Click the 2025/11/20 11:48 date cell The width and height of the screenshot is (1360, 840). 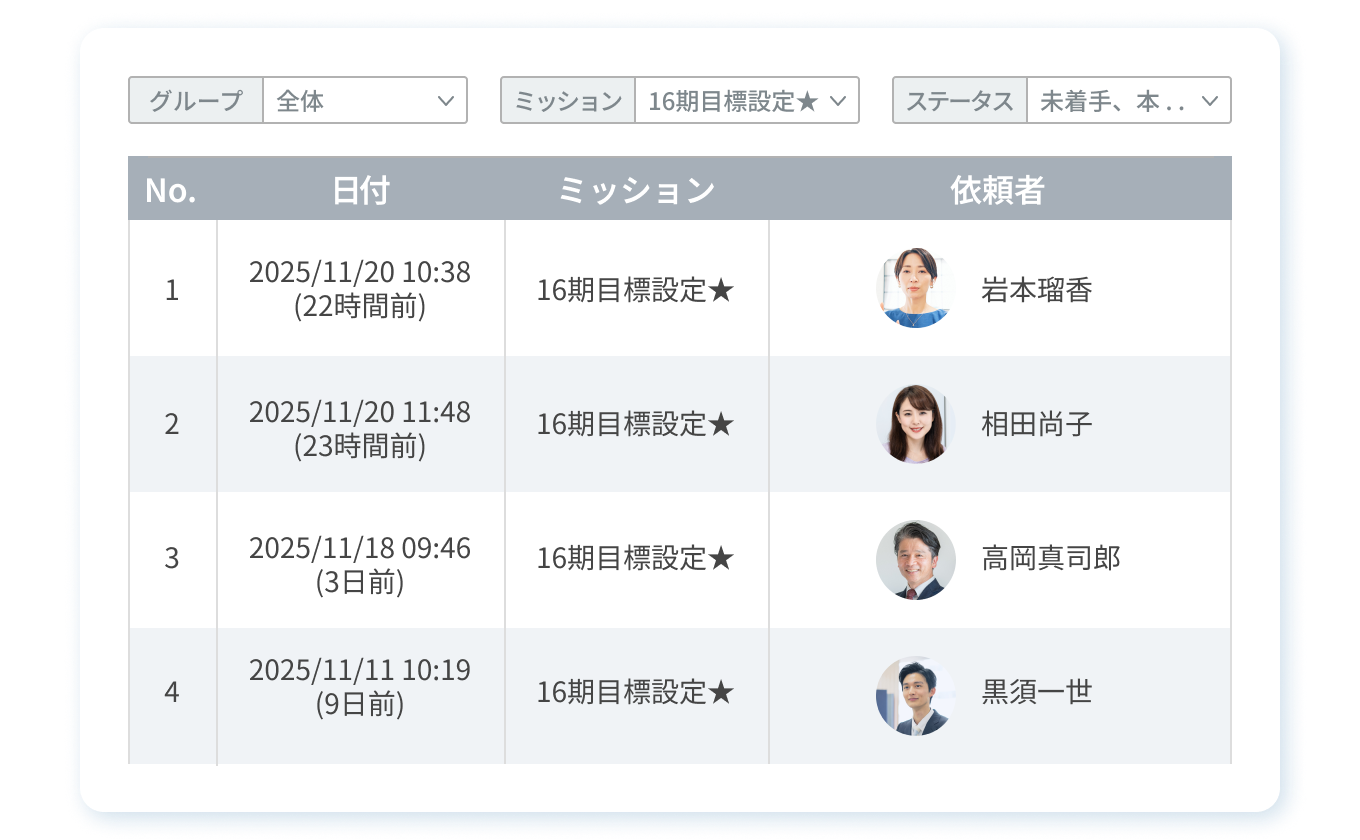tap(360, 428)
